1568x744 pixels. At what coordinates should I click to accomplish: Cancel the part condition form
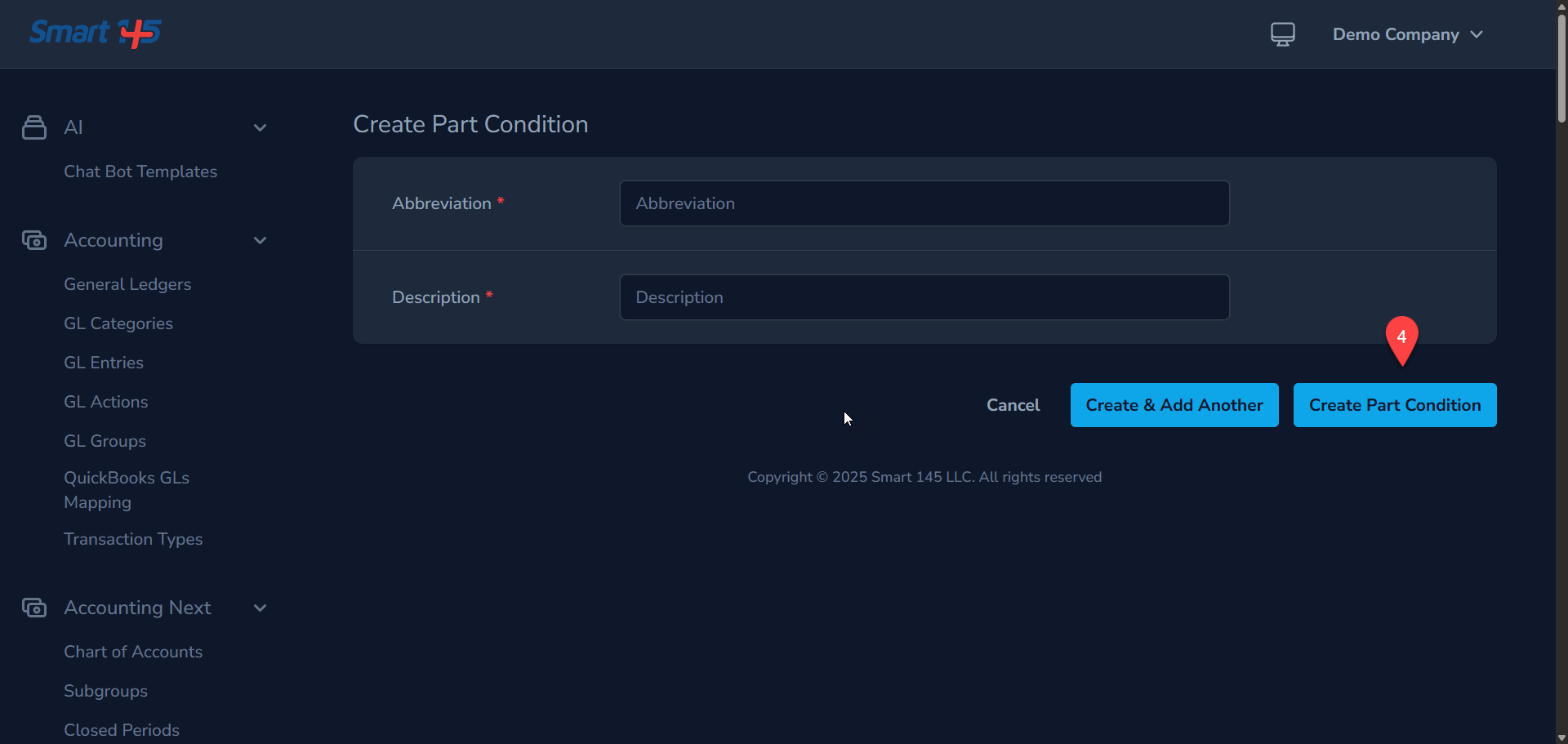tap(1013, 405)
